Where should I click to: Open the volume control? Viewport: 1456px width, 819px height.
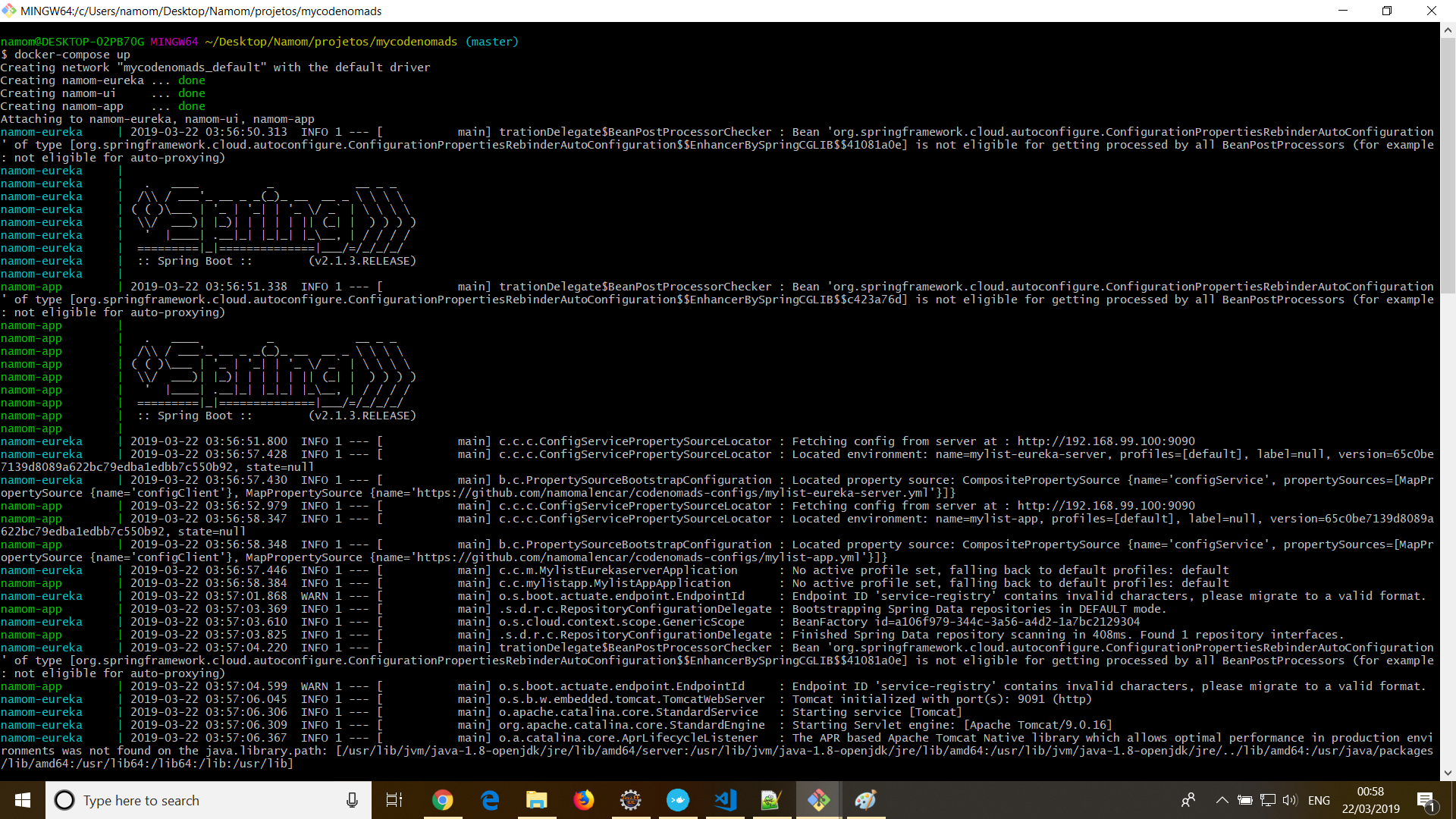(x=1290, y=800)
